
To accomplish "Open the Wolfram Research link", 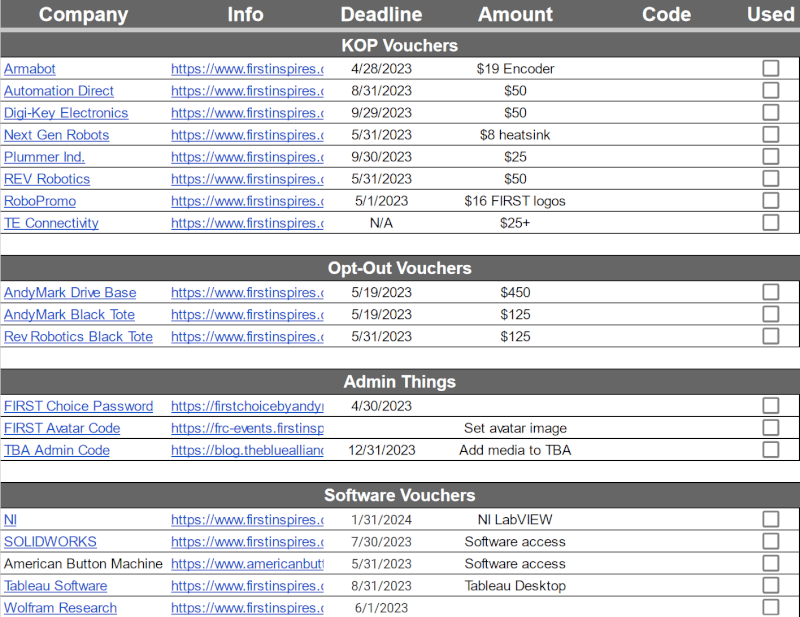I will [60, 608].
